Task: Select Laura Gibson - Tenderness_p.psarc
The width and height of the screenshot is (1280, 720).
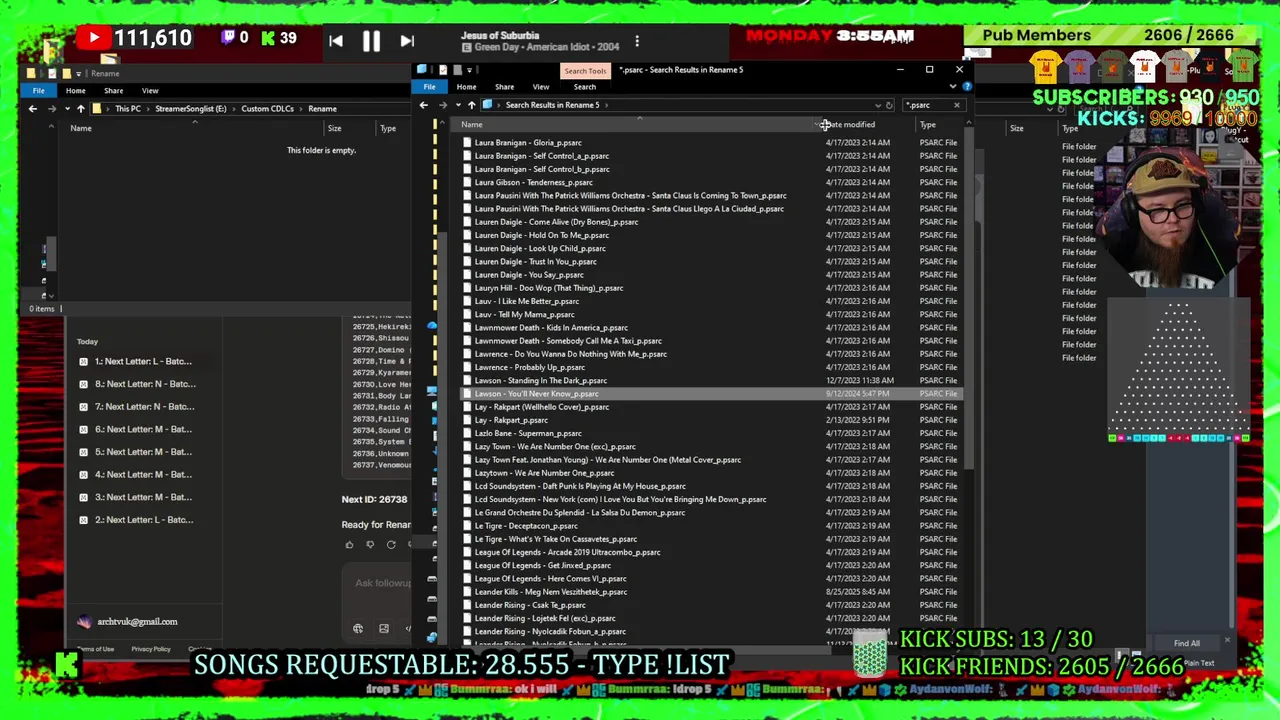Action: point(533,183)
